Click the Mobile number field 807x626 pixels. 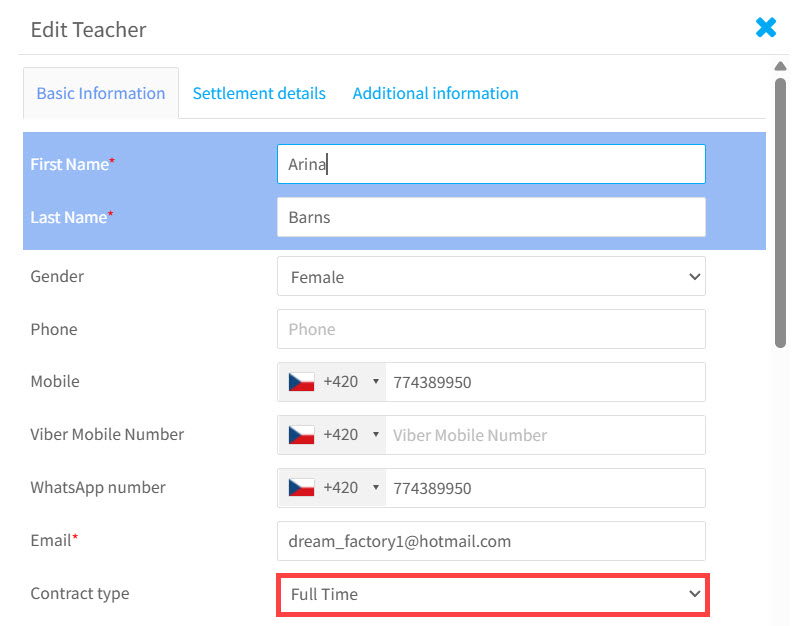coord(545,382)
